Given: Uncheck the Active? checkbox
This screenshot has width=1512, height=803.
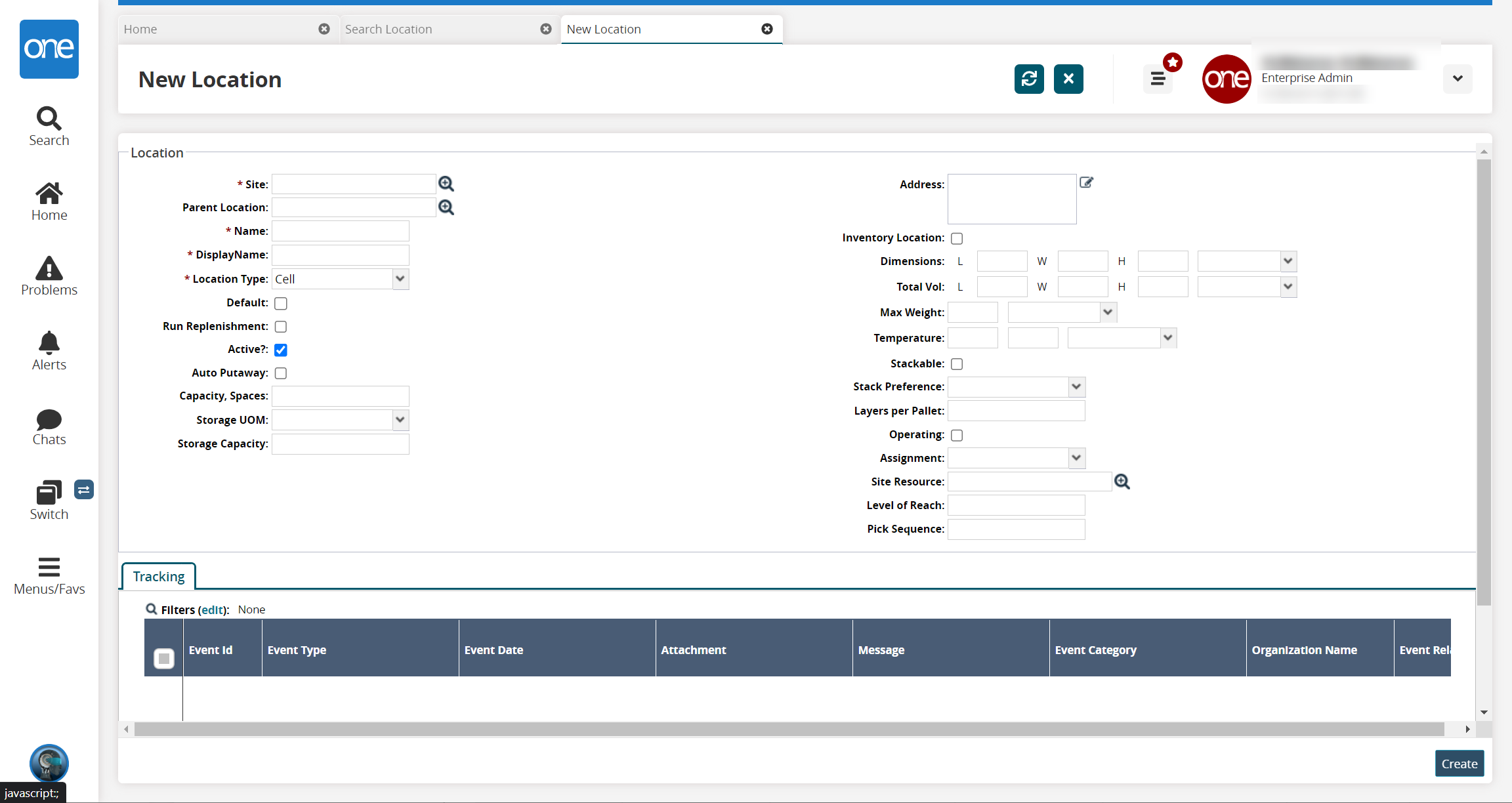Looking at the screenshot, I should 281,350.
